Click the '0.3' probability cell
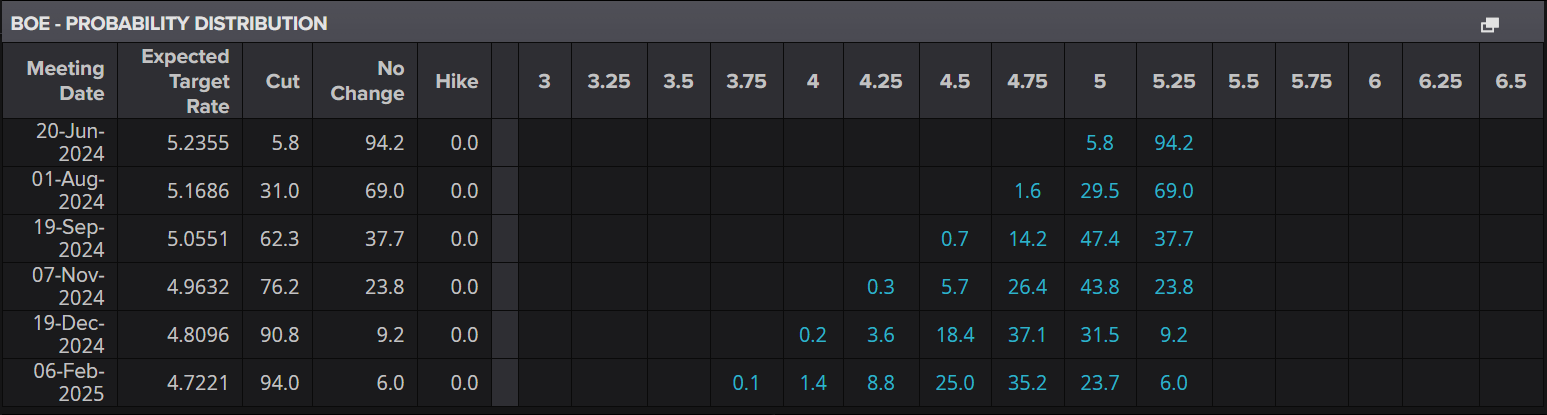1547x415 pixels. (x=881, y=287)
